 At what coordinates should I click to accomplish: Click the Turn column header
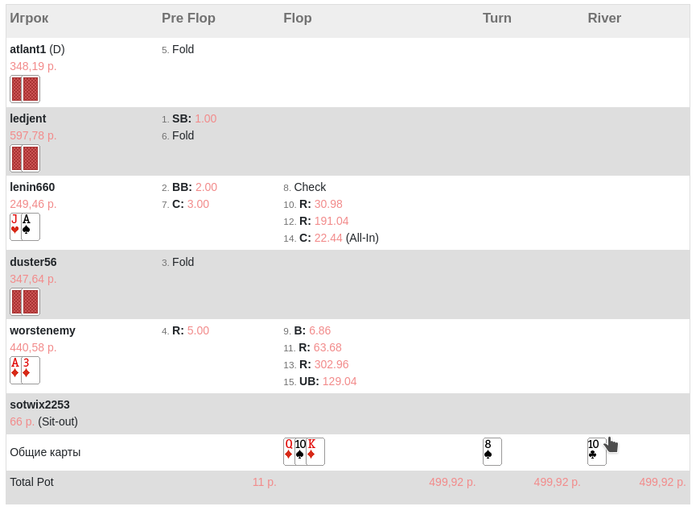point(497,18)
